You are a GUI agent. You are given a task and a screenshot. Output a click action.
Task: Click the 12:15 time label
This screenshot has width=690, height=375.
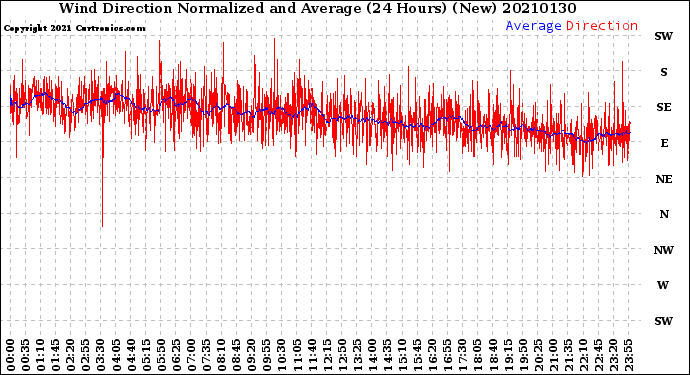point(327,355)
